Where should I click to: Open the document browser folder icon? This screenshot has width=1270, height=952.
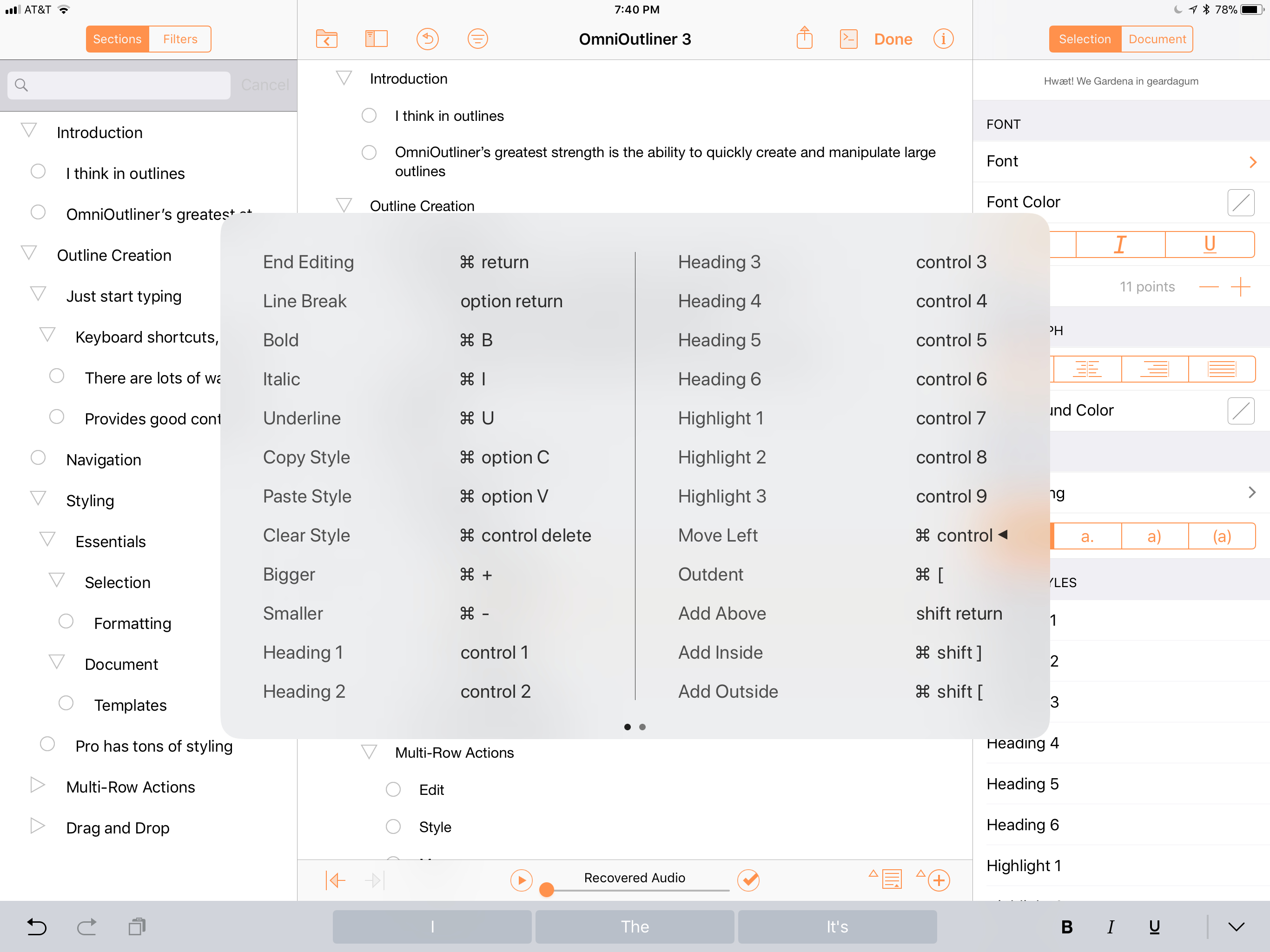click(326, 39)
